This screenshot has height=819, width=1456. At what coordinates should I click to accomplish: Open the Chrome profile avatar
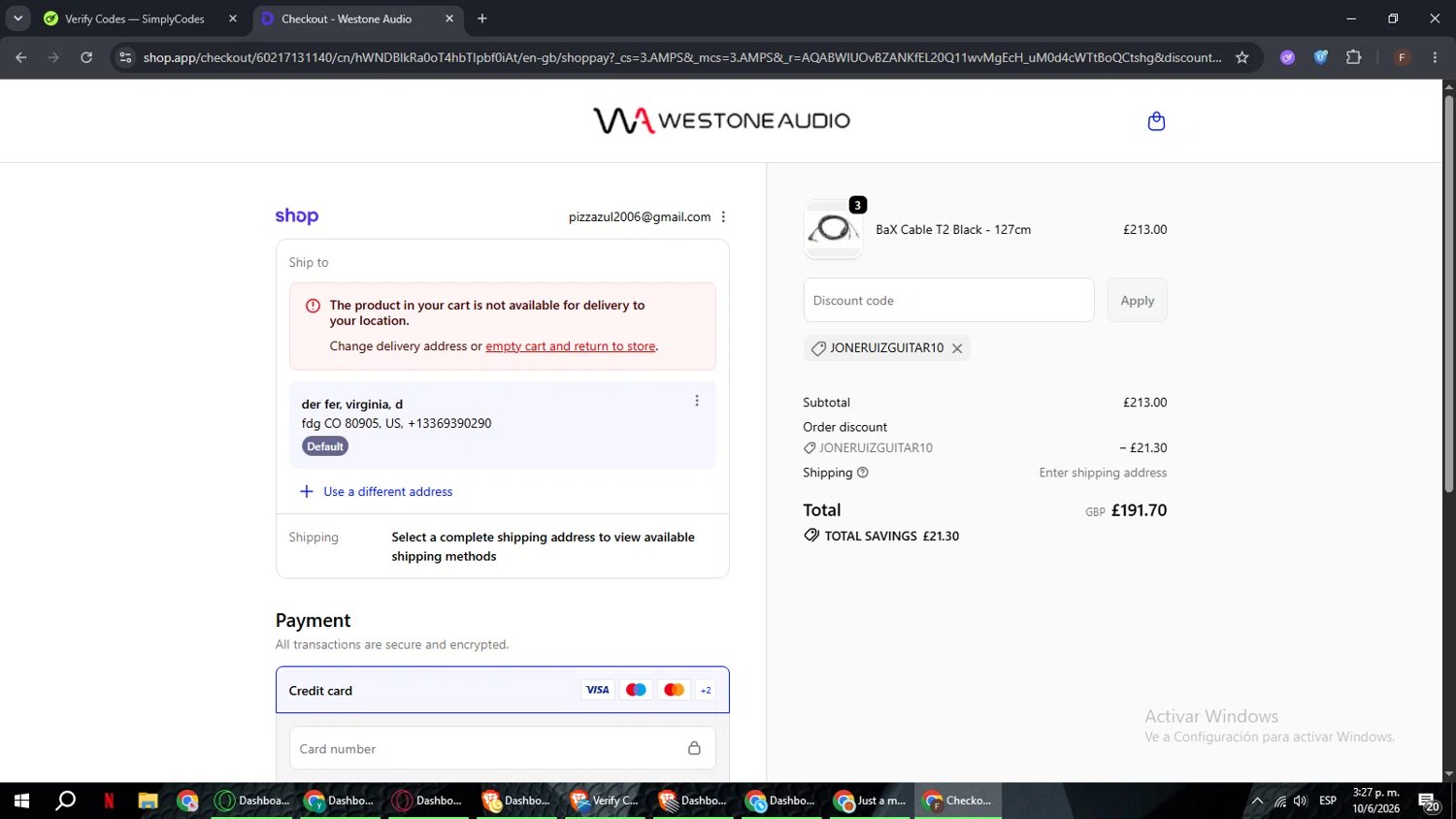1402,57
